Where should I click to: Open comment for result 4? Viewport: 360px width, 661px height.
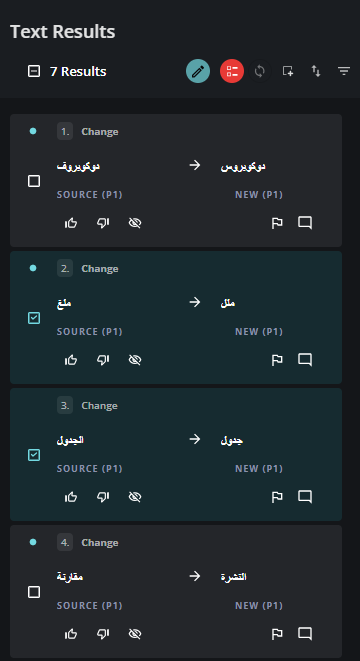[305, 634]
